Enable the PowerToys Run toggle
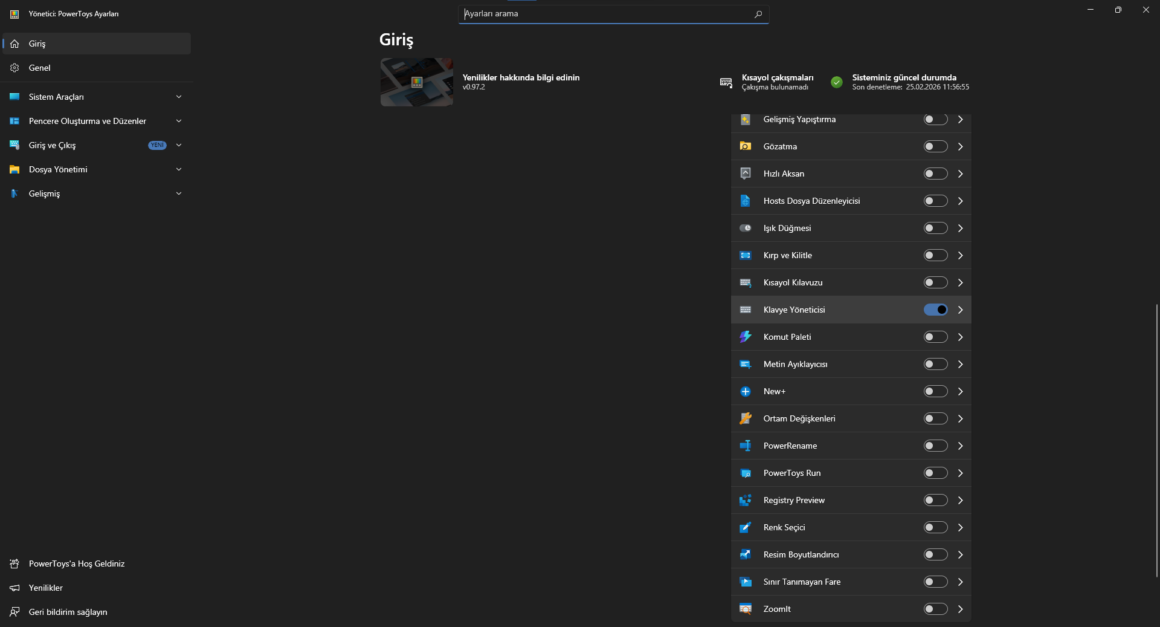The height and width of the screenshot is (627, 1160). point(935,473)
